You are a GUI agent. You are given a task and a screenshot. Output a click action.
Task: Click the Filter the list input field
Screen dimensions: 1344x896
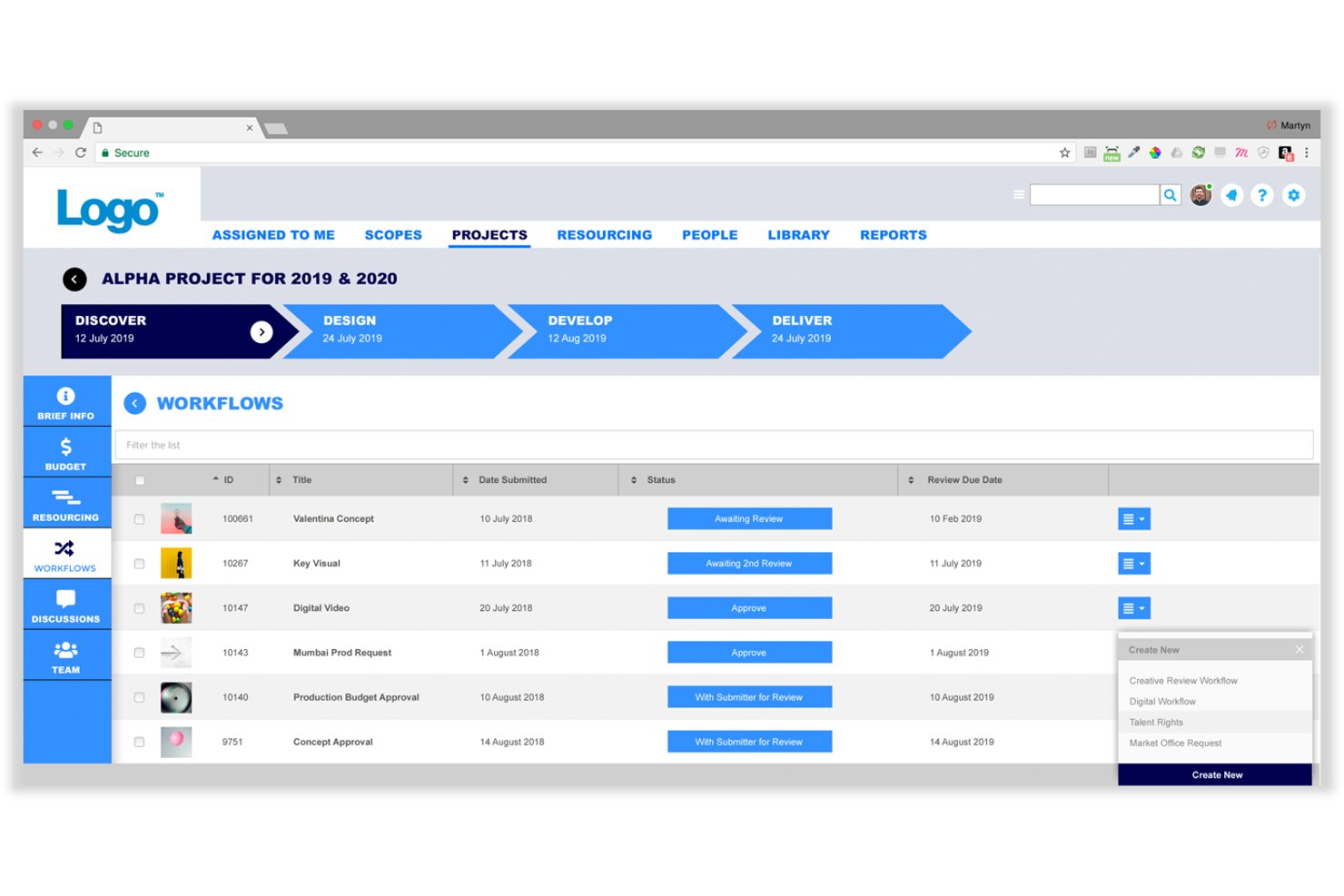tap(714, 445)
